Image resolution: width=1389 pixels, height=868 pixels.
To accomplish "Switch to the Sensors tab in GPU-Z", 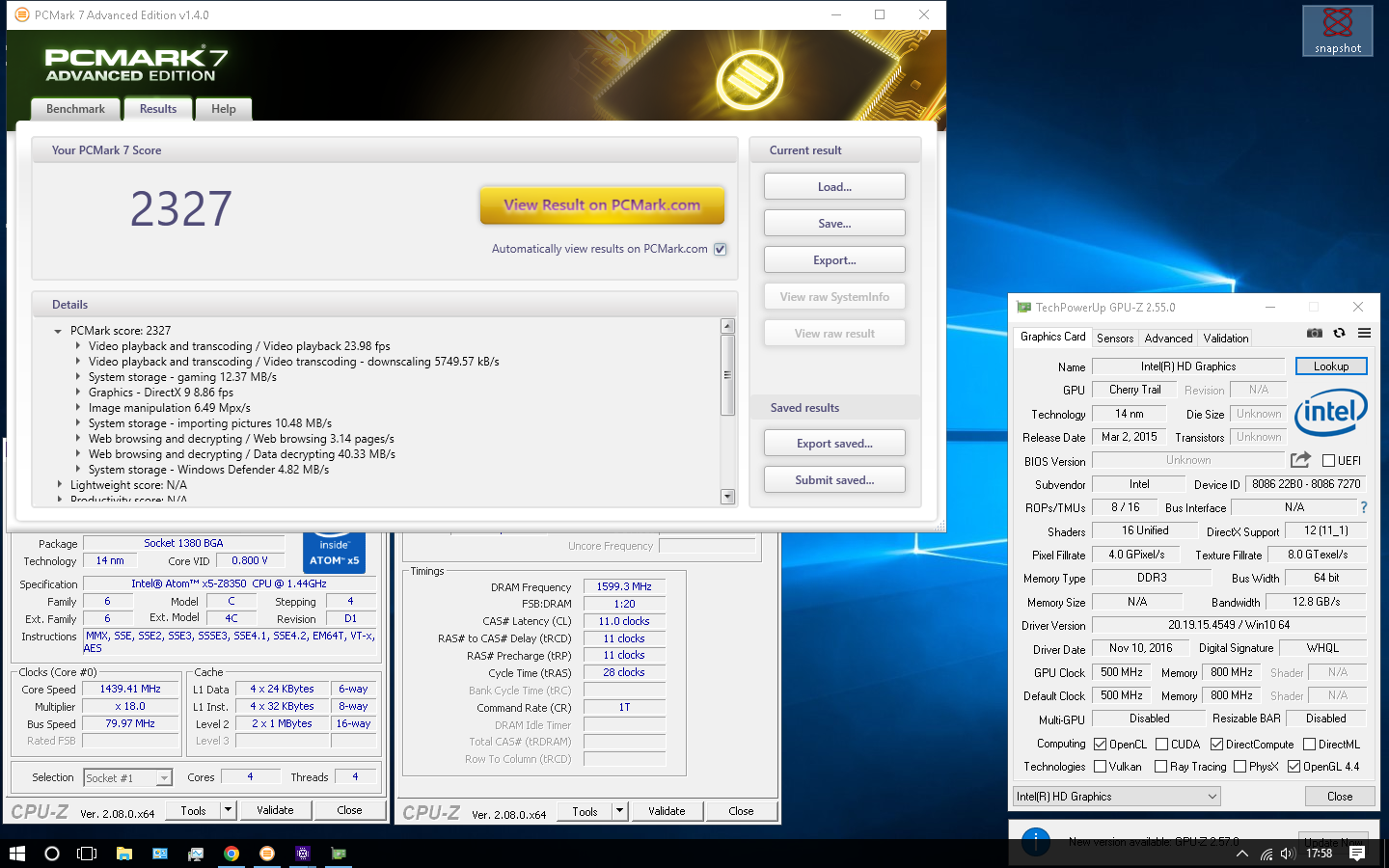I will coord(1115,339).
